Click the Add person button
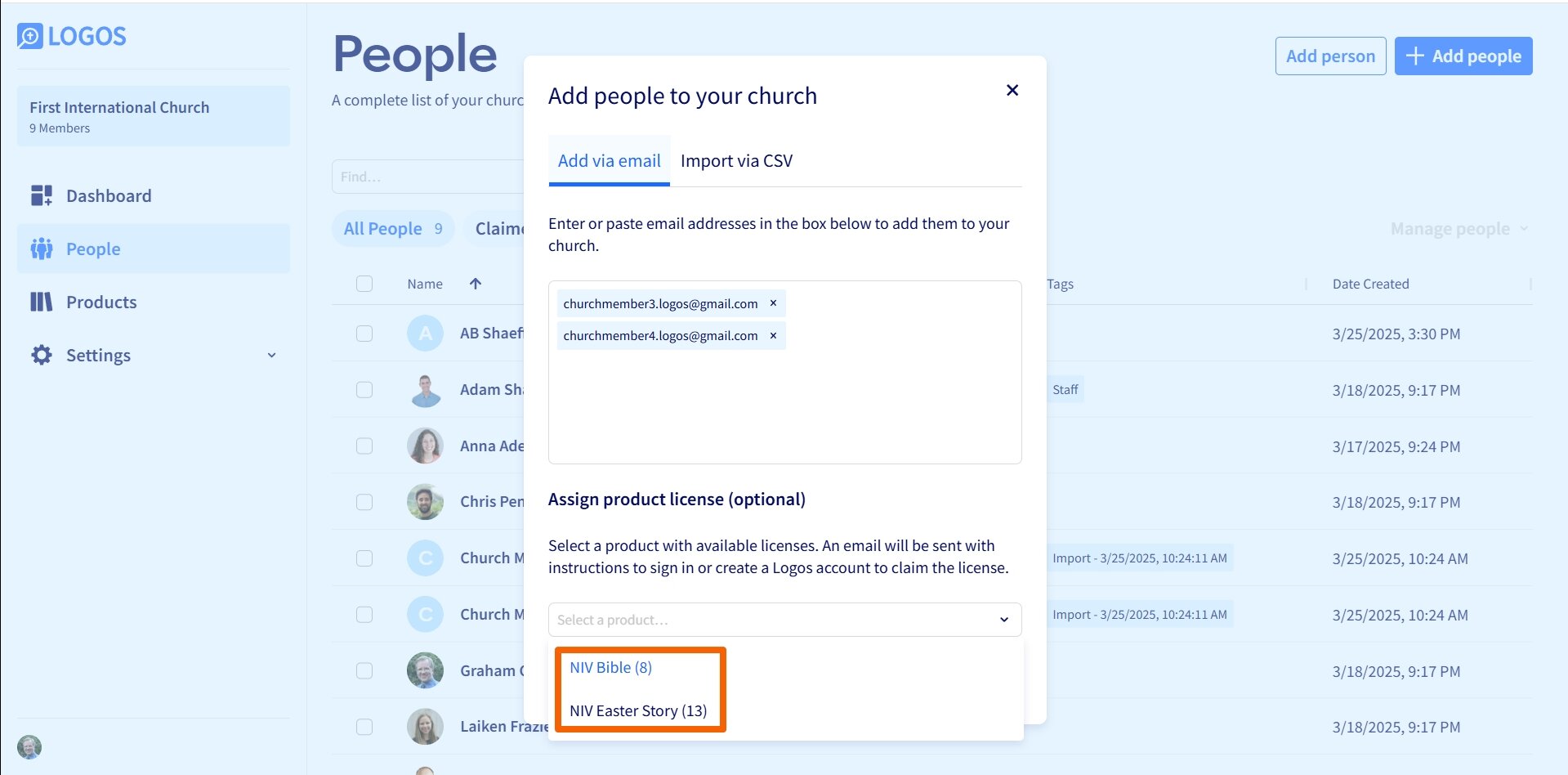Viewport: 1568px width, 775px height. tap(1330, 56)
